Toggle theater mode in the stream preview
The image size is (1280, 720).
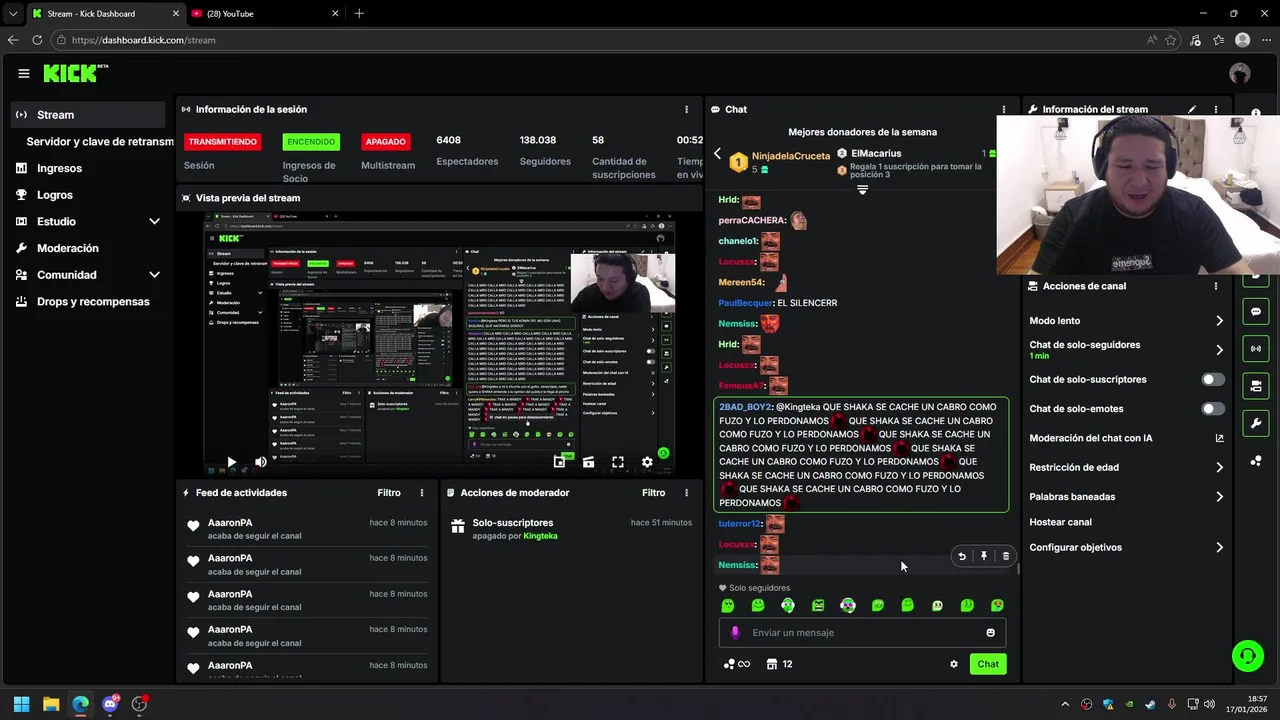[588, 462]
